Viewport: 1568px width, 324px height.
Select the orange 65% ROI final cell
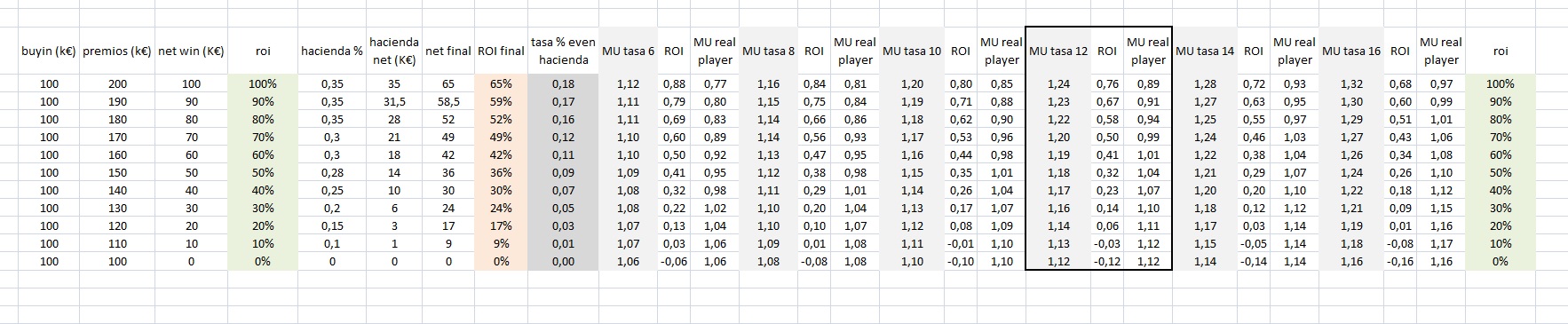501,84
